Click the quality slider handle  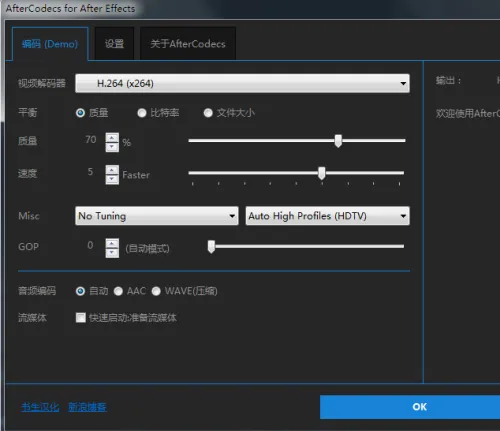pos(338,141)
